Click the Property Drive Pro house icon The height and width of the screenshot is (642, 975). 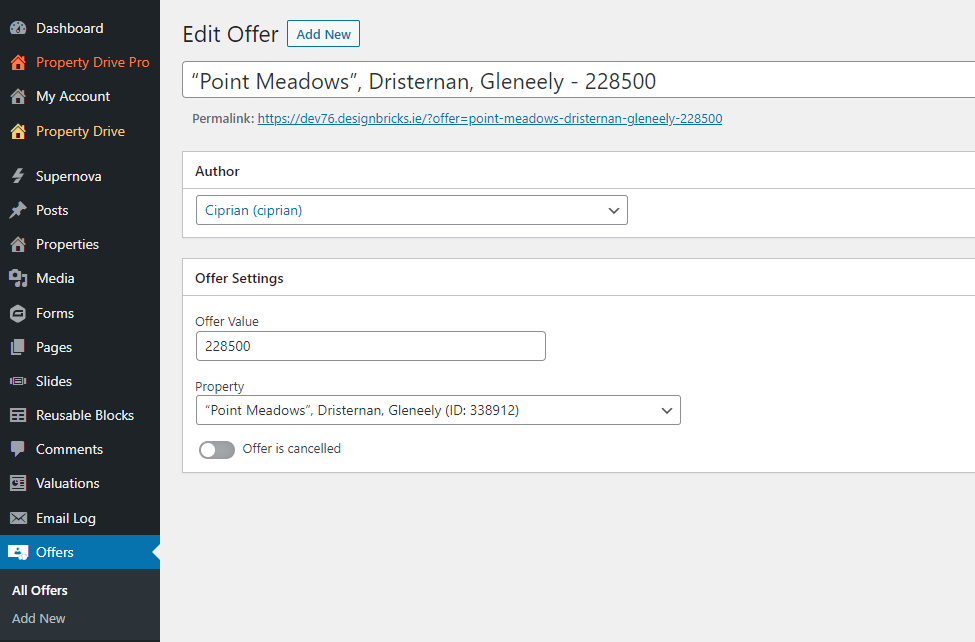tap(18, 63)
